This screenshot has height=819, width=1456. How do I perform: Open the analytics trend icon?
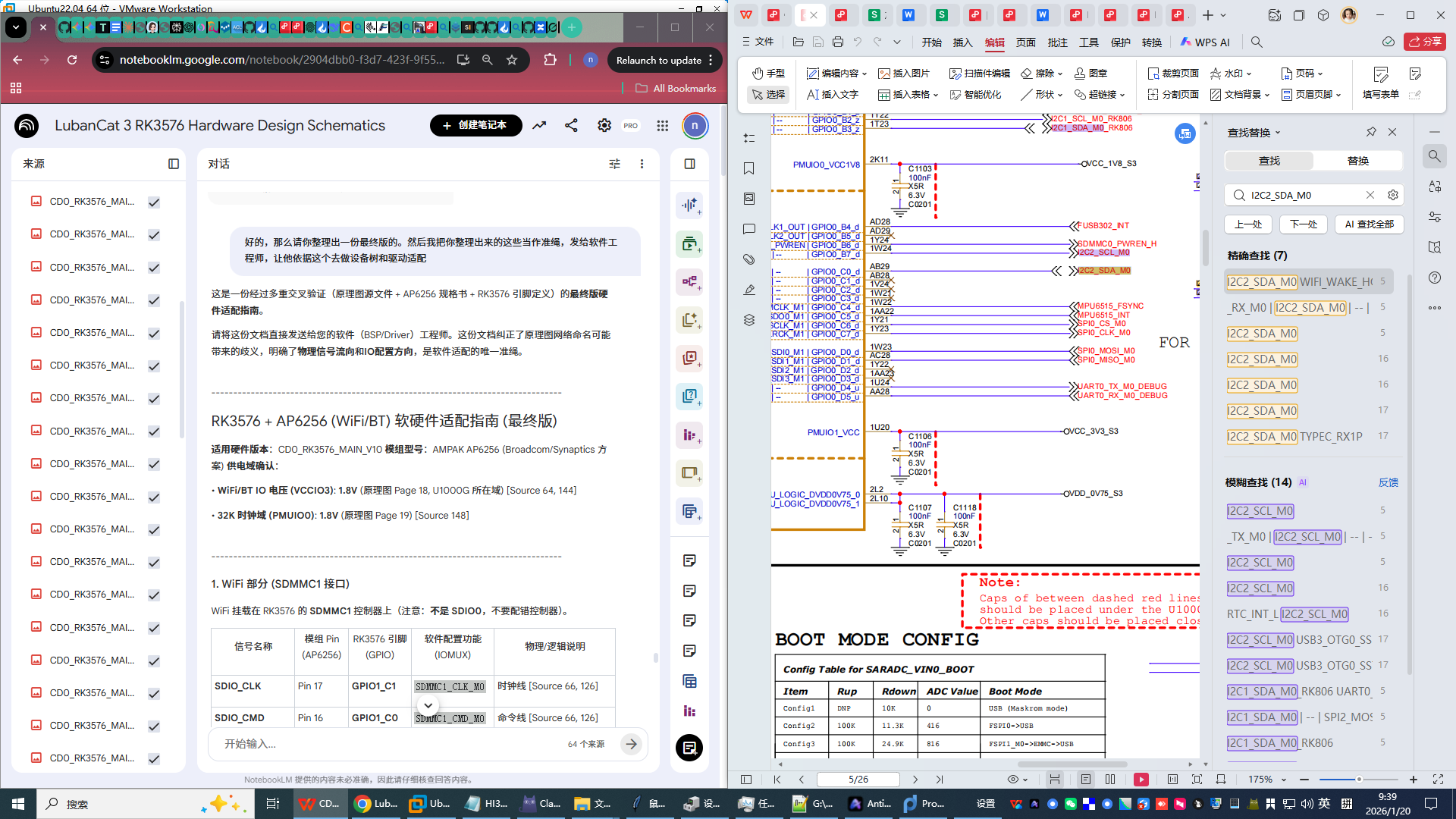click(x=539, y=126)
